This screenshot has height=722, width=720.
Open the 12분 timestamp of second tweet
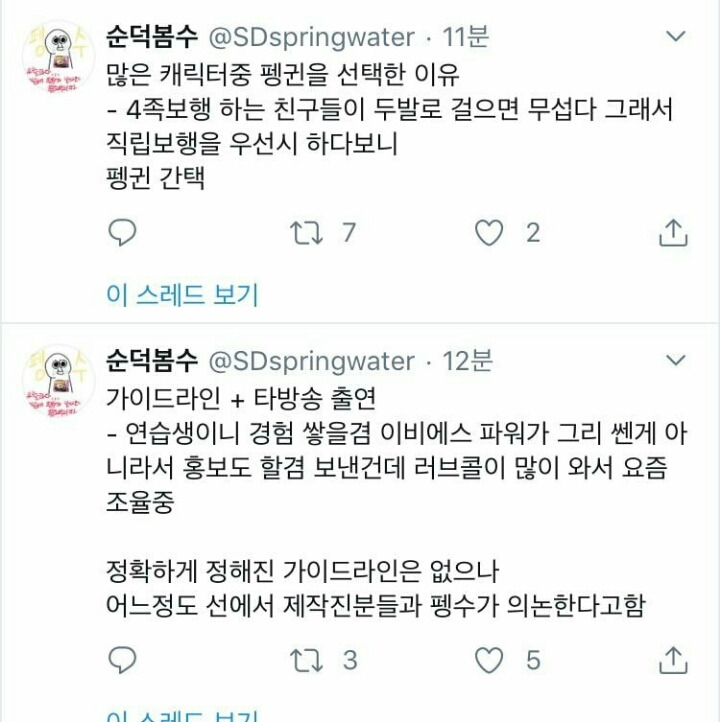[468, 361]
